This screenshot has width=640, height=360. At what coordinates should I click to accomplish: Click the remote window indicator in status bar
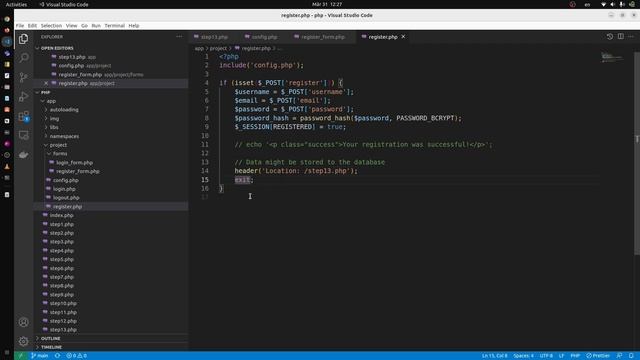click(20, 356)
